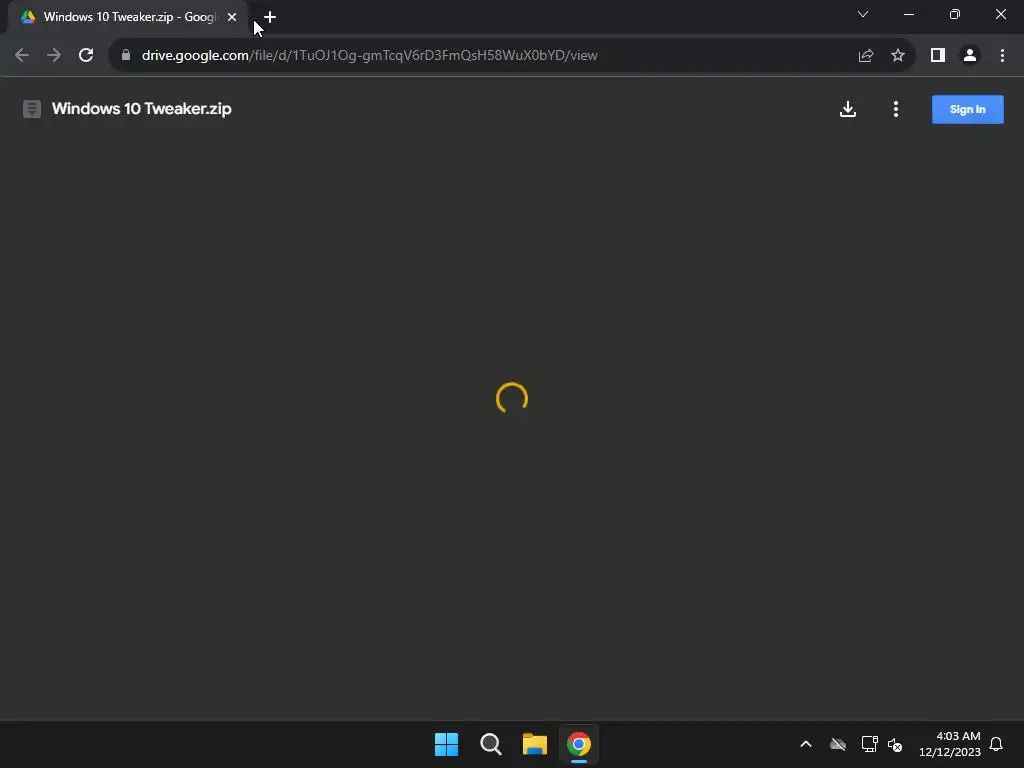This screenshot has height=768, width=1024.
Task: Minimize the Chrome window
Action: coord(909,14)
